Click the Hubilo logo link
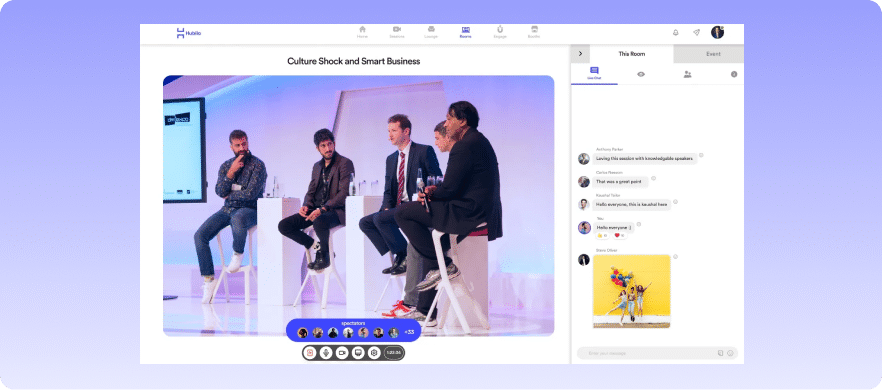882x390 pixels. [188, 33]
